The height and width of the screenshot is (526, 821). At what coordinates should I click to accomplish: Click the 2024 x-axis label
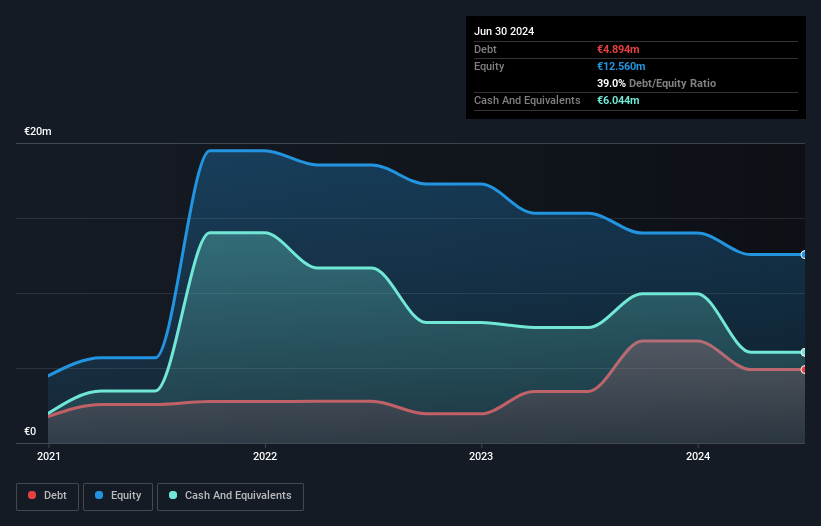point(698,456)
